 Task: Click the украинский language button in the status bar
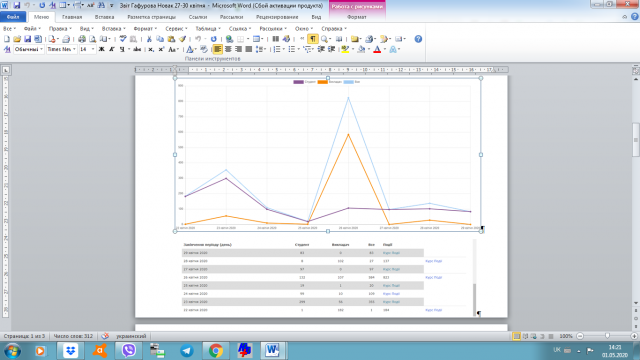(131, 336)
